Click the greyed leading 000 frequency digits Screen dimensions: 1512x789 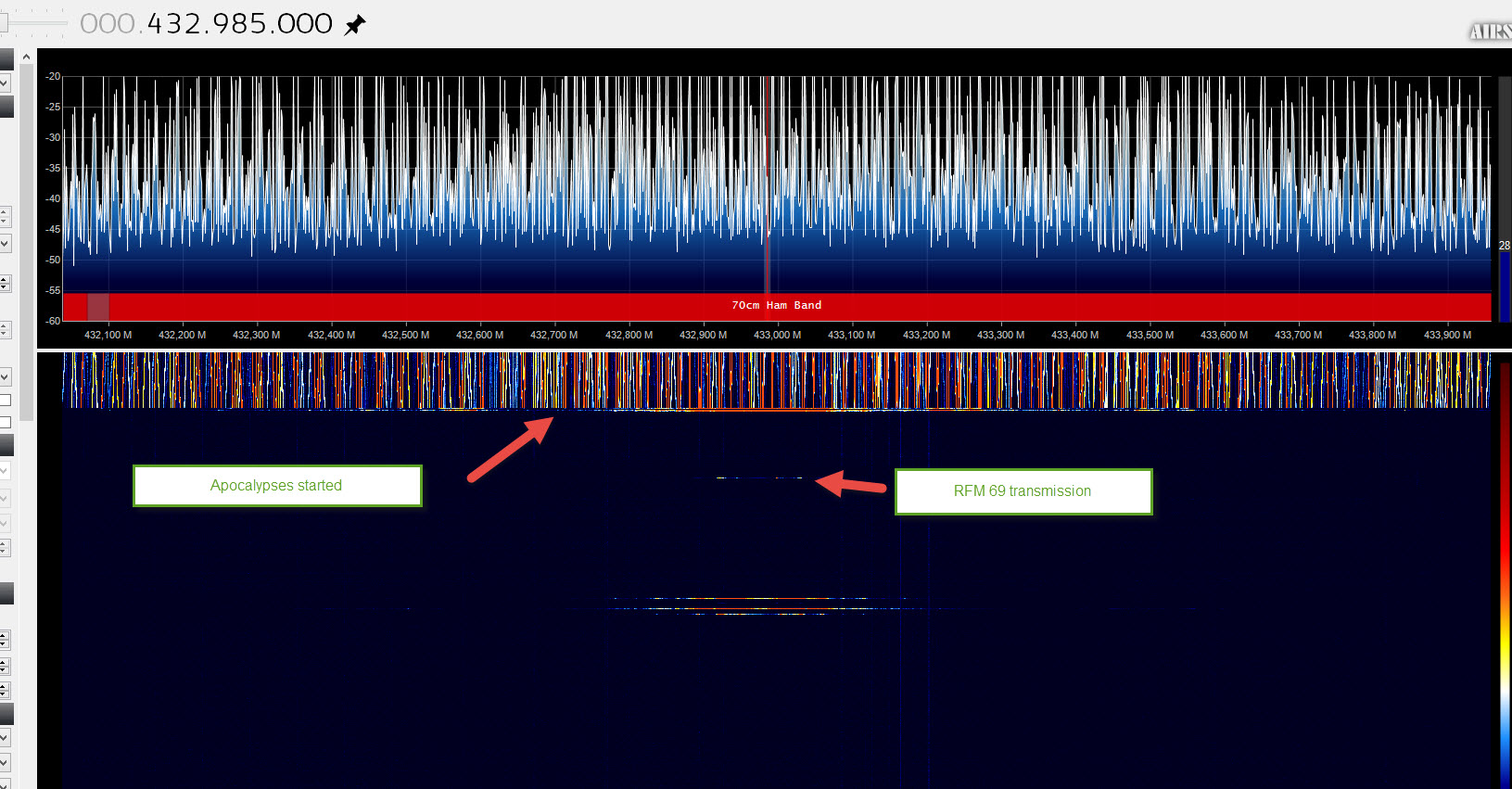(108, 23)
